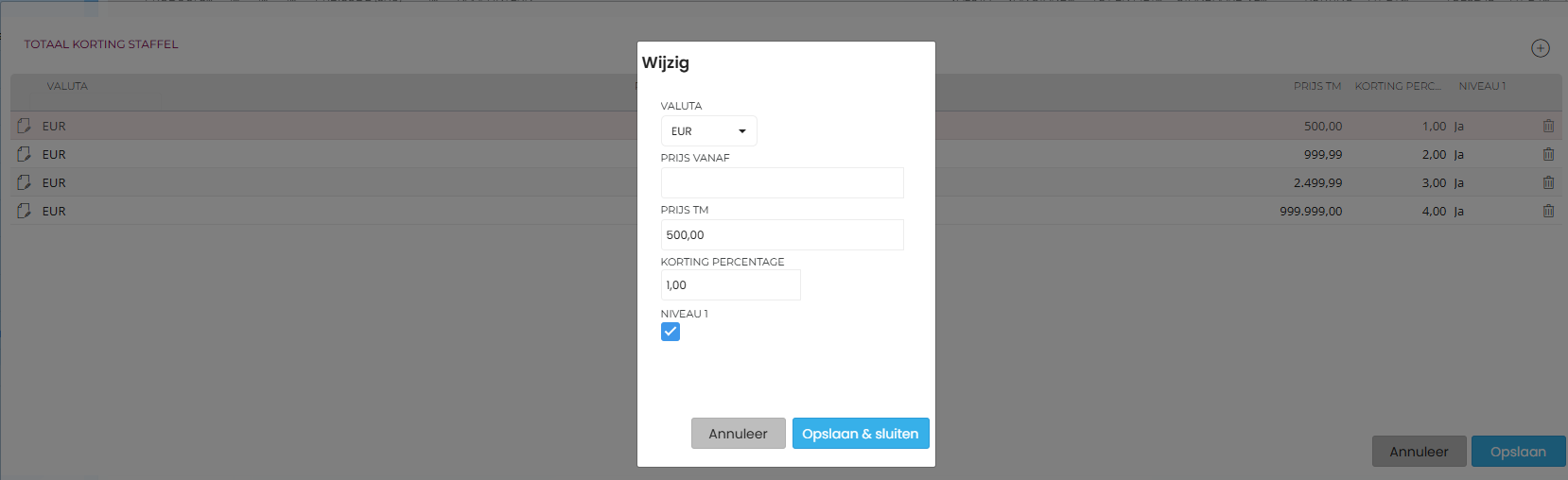
Task: Cancel the Wijzig dialog with Annuleer
Action: tap(738, 434)
